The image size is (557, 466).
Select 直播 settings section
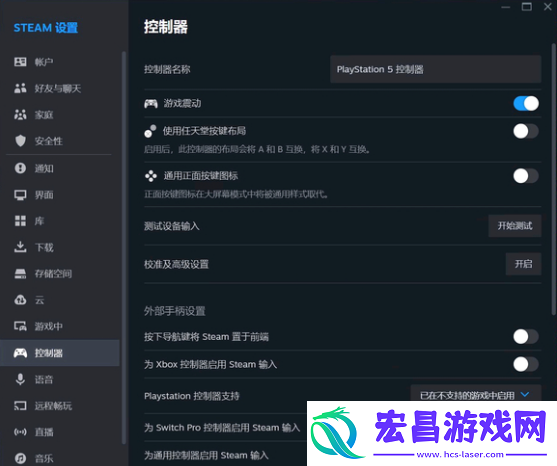coord(60,432)
